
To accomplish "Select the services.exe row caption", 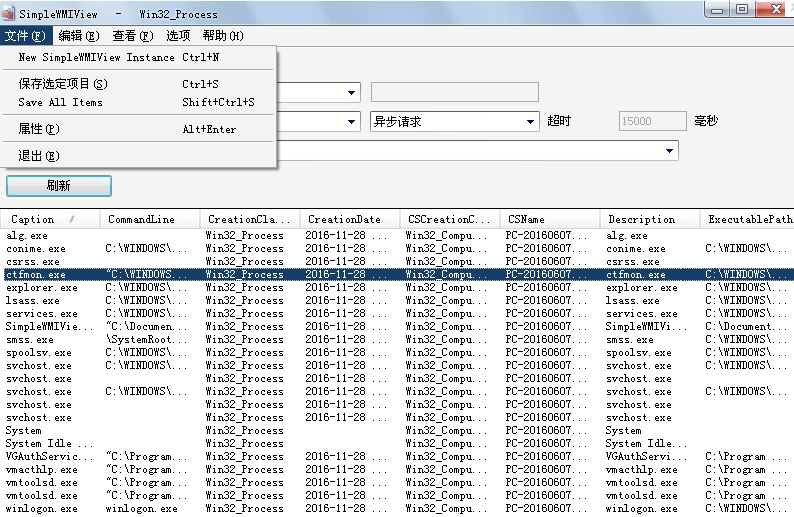I will pos(42,314).
